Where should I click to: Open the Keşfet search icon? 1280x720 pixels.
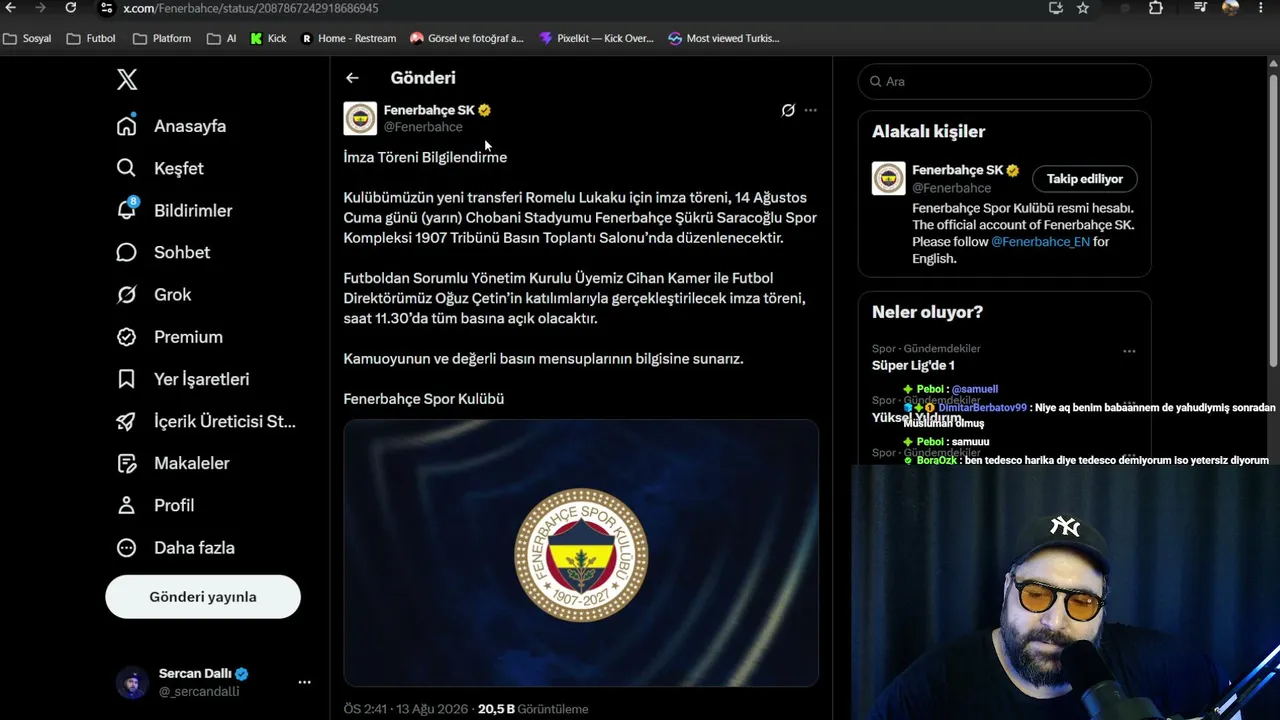coord(126,168)
